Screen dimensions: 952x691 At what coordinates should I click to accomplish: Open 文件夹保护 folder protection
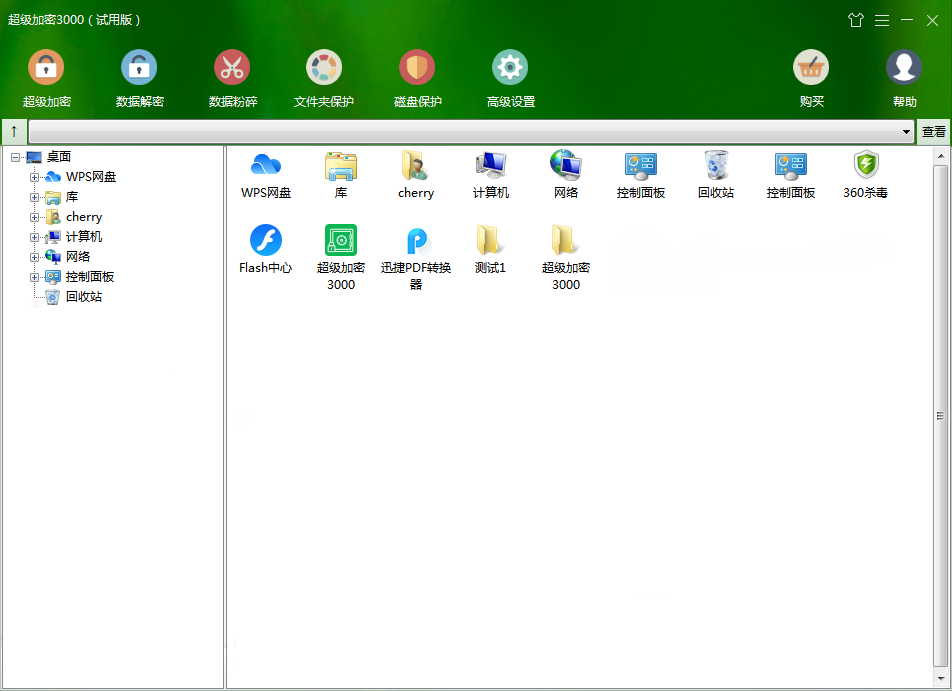(324, 78)
